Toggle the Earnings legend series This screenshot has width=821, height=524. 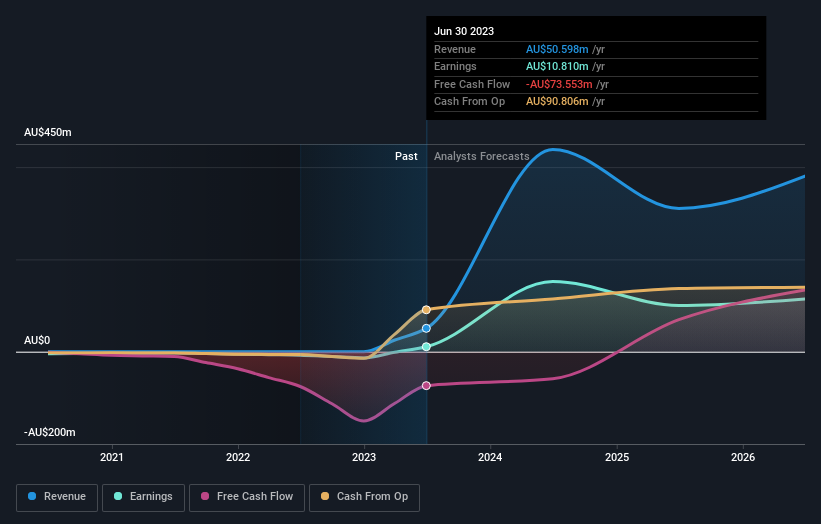(143, 497)
